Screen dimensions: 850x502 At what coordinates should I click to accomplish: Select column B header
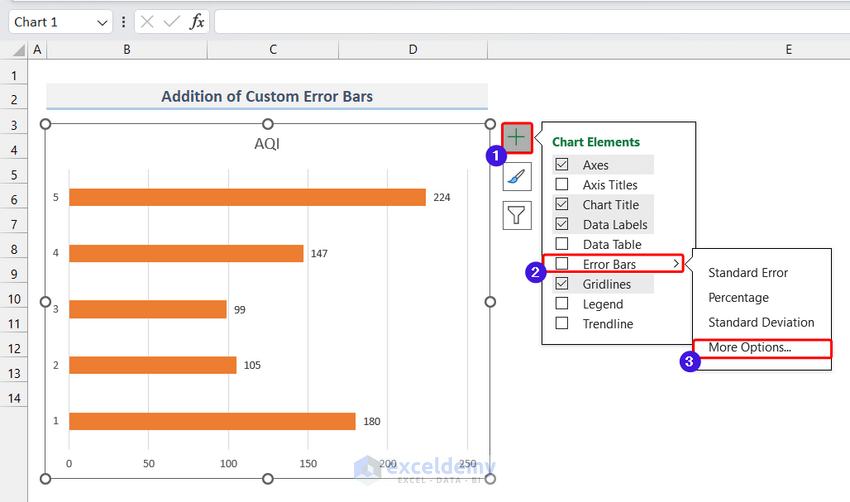click(x=127, y=50)
